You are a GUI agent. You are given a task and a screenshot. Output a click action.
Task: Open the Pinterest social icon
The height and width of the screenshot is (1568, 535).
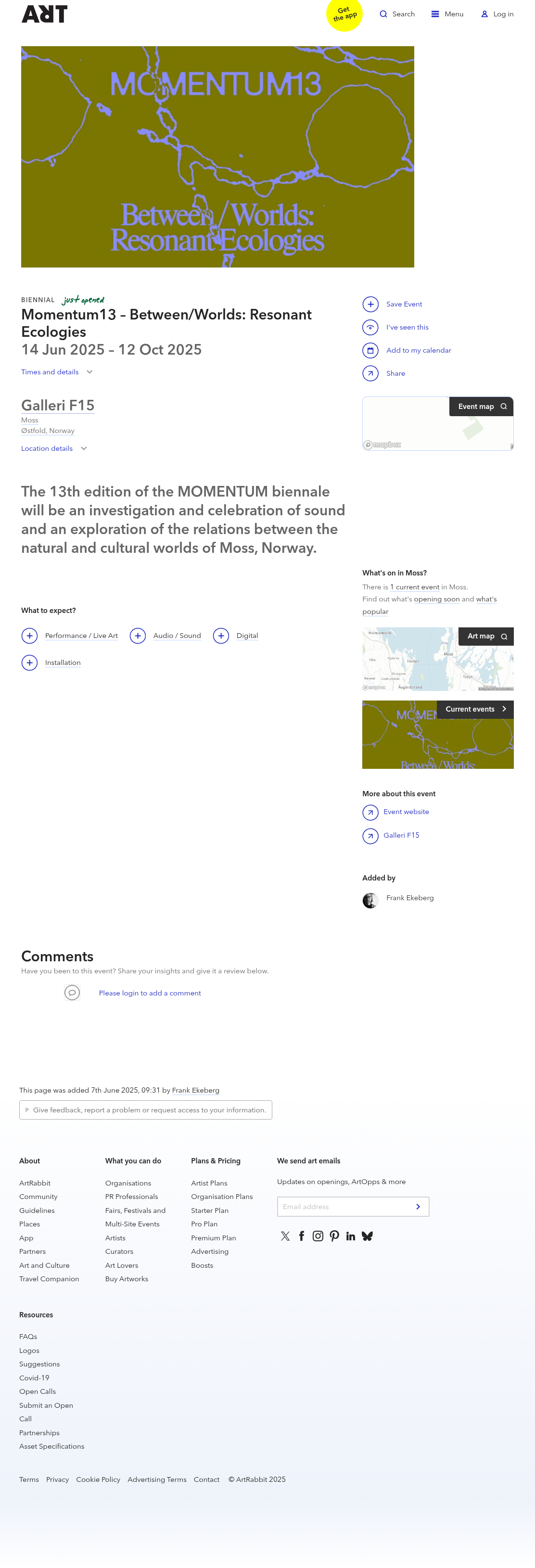coord(334,1236)
